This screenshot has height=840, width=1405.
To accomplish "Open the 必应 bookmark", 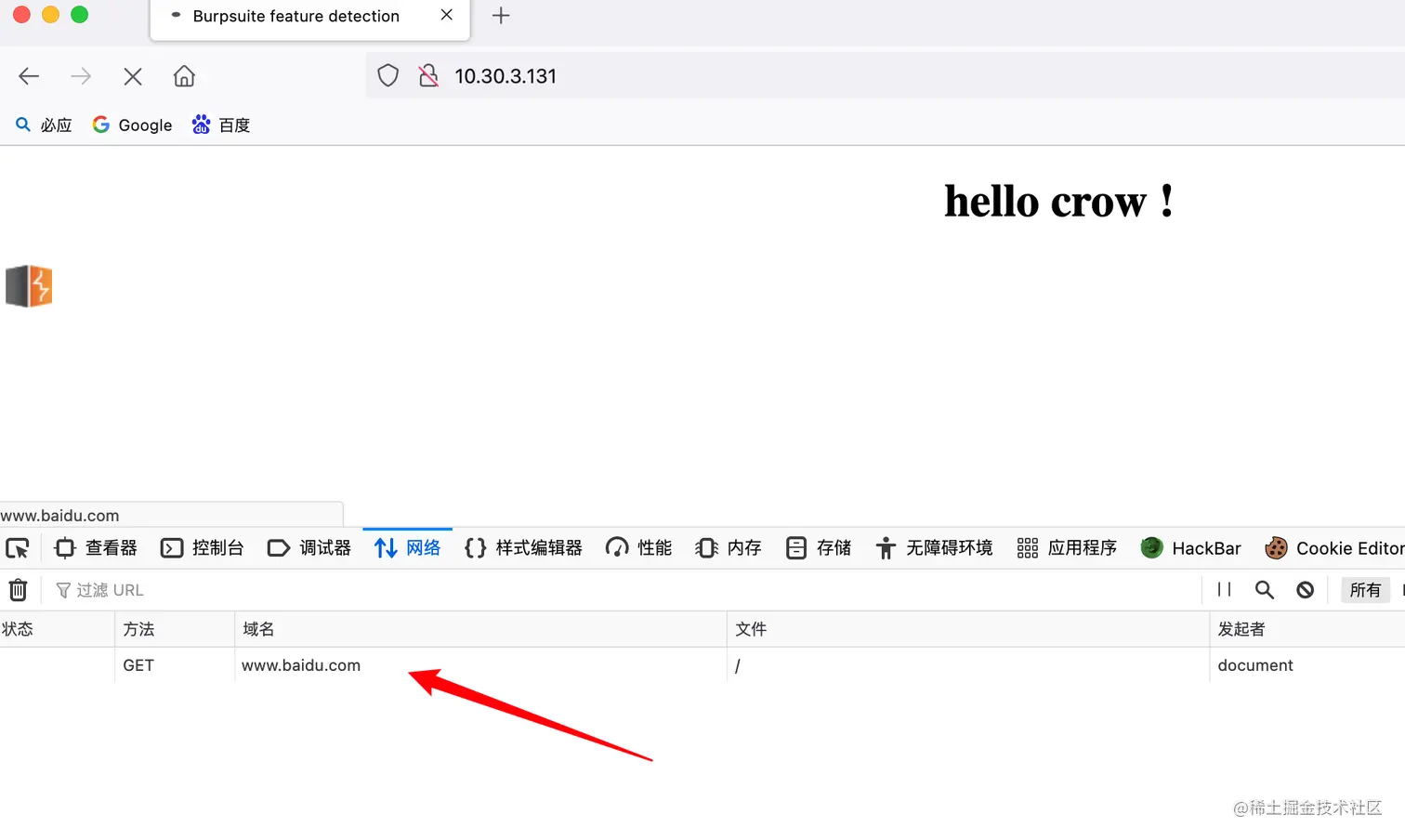I will [44, 125].
